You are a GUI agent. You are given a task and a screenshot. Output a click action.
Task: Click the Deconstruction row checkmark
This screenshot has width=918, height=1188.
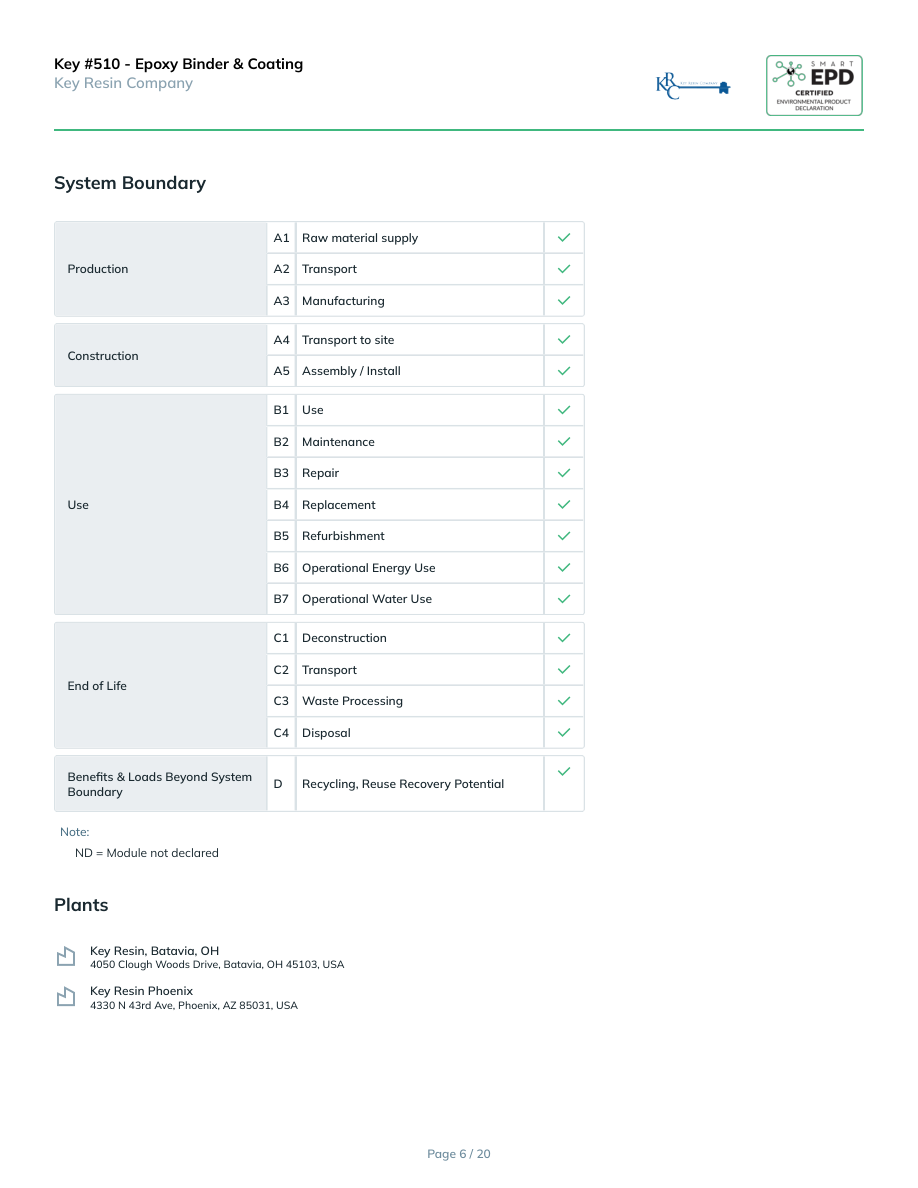click(x=564, y=638)
